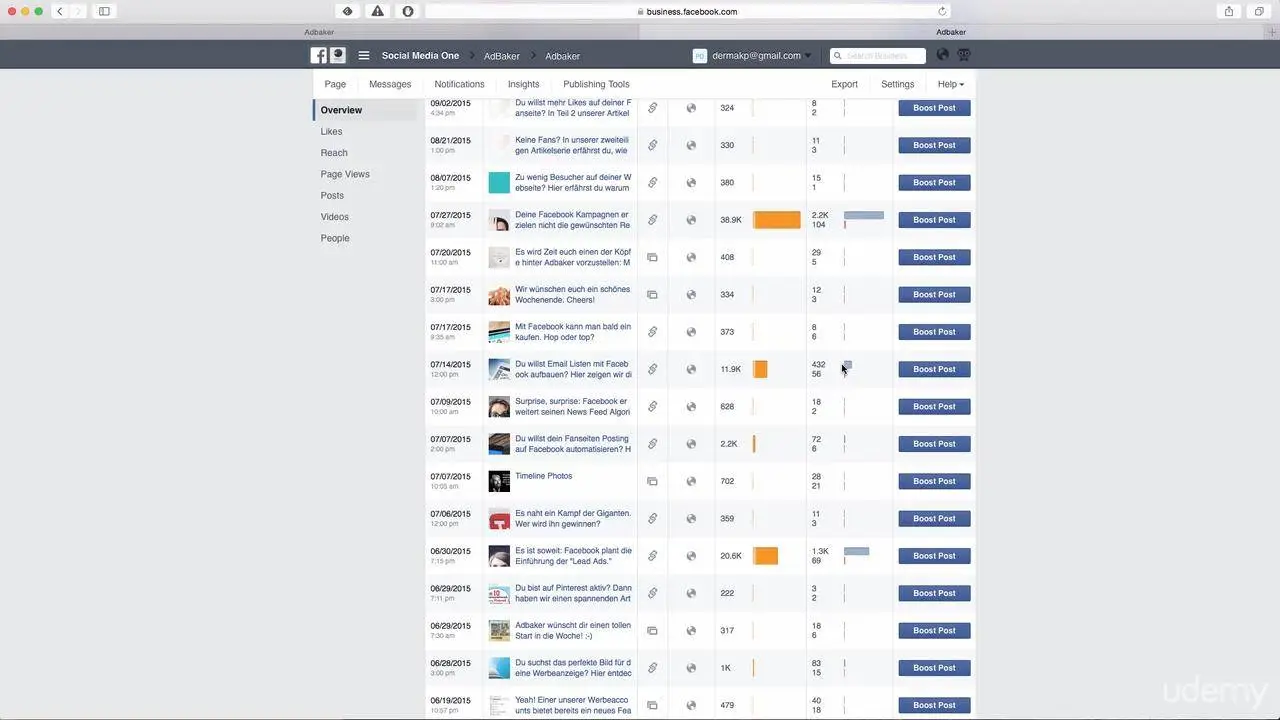The height and width of the screenshot is (720, 1280).
Task: Open the Messages tab
Action: tap(389, 84)
